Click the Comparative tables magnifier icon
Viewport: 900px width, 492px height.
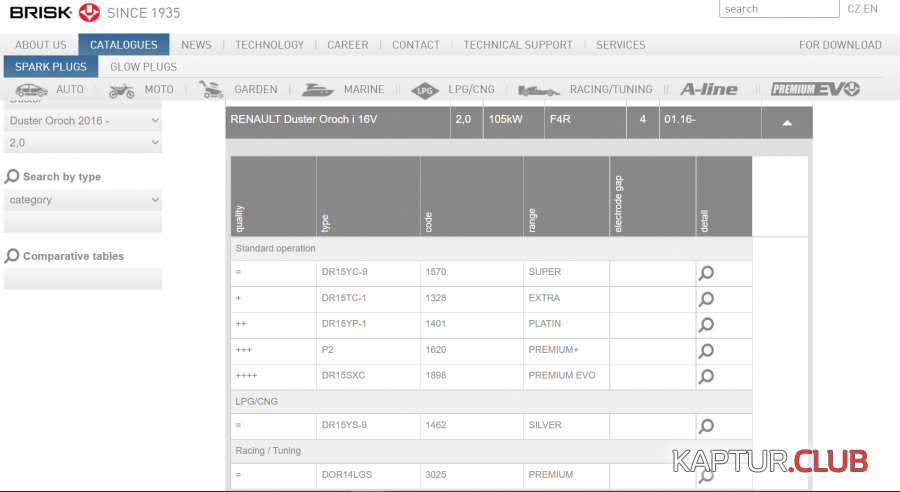click(x=11, y=255)
